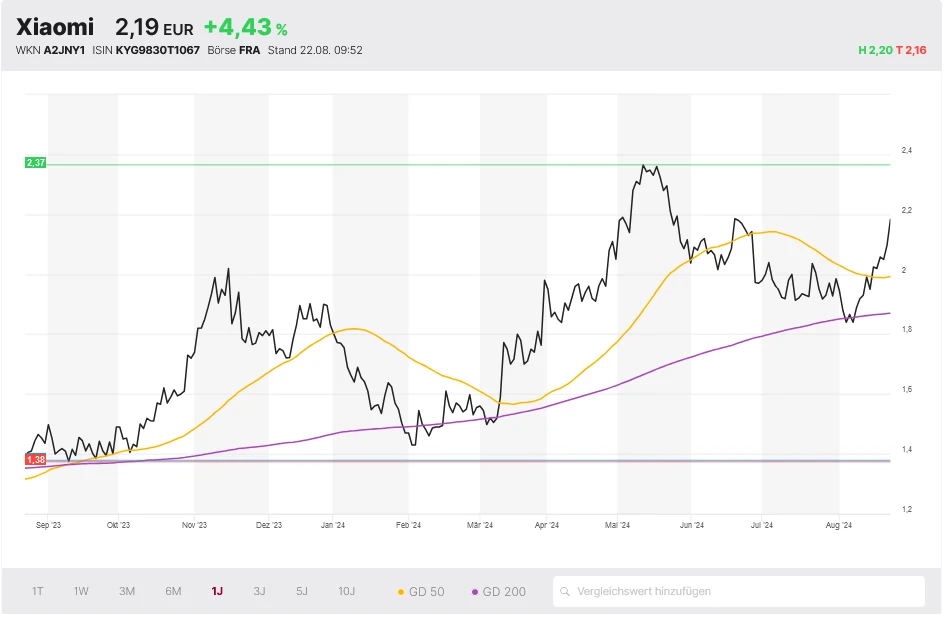Open the 5J chart view
Viewport: 944px width, 618px height.
tap(302, 591)
